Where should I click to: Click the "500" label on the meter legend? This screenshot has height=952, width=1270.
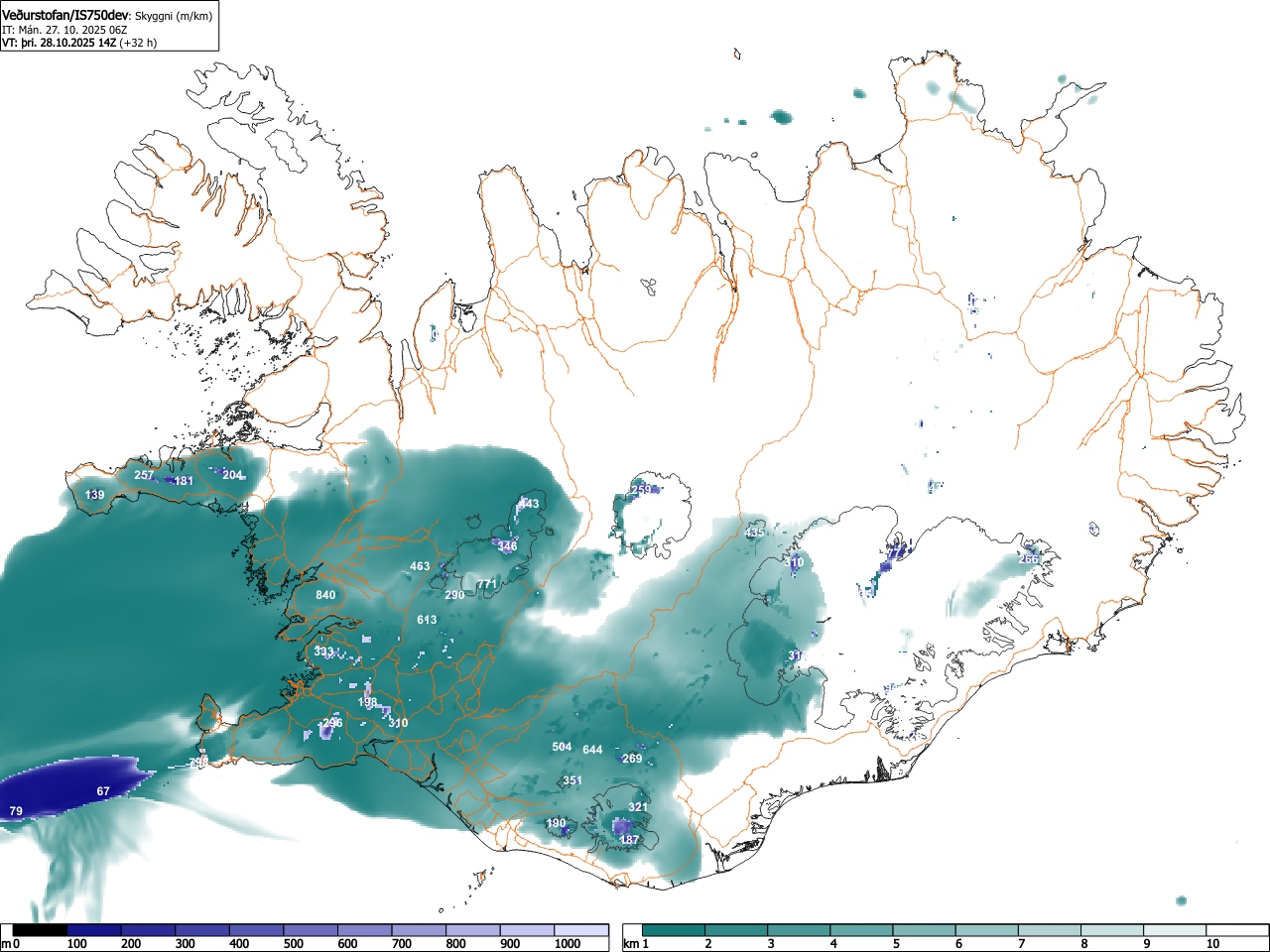click(293, 944)
